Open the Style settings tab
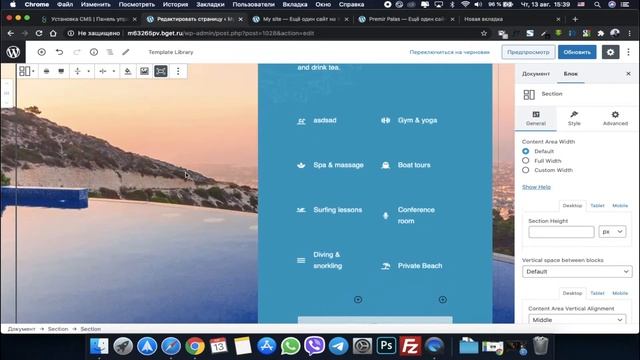 [x=574, y=118]
